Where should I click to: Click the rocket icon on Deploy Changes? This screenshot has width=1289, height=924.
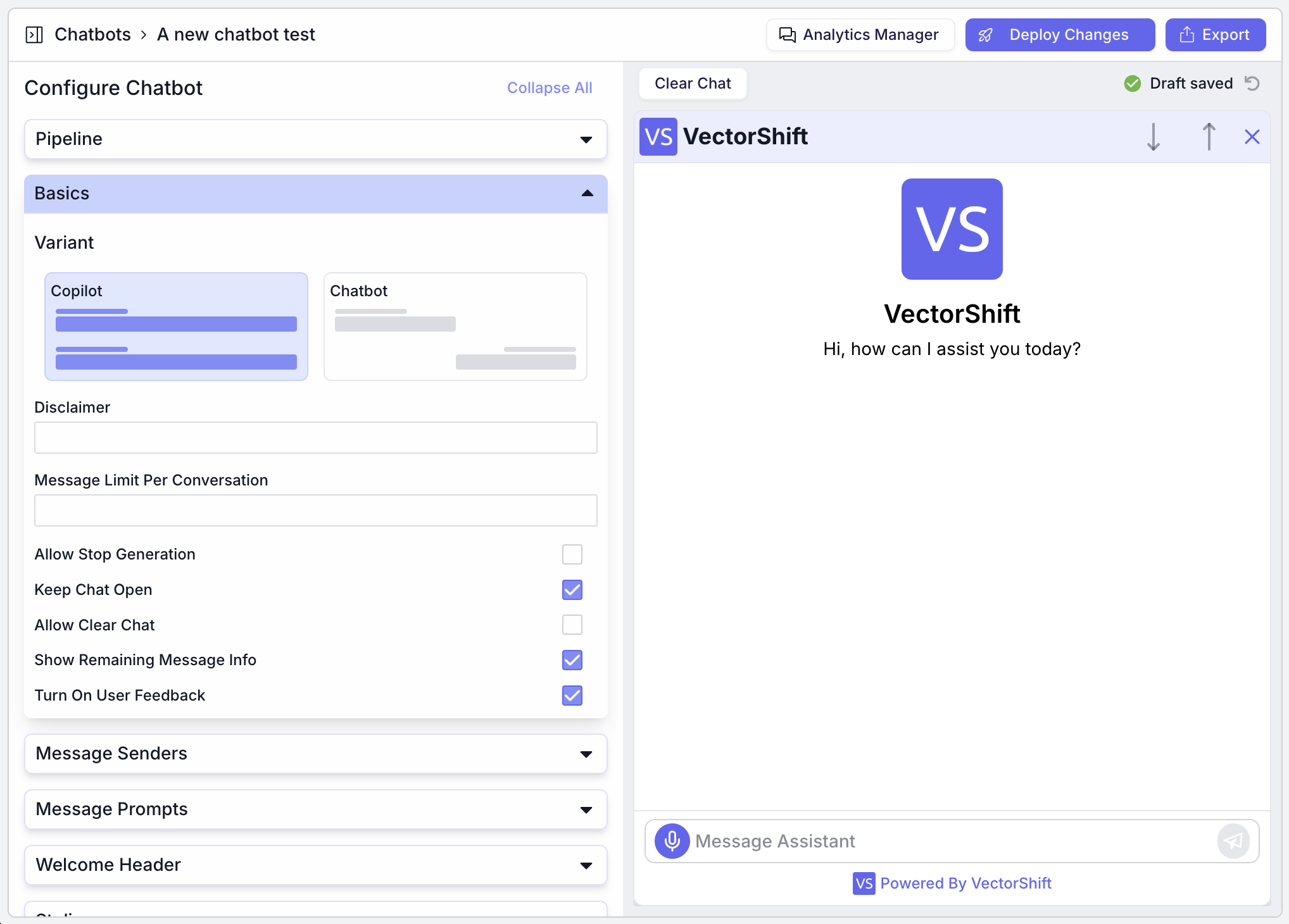(x=985, y=35)
